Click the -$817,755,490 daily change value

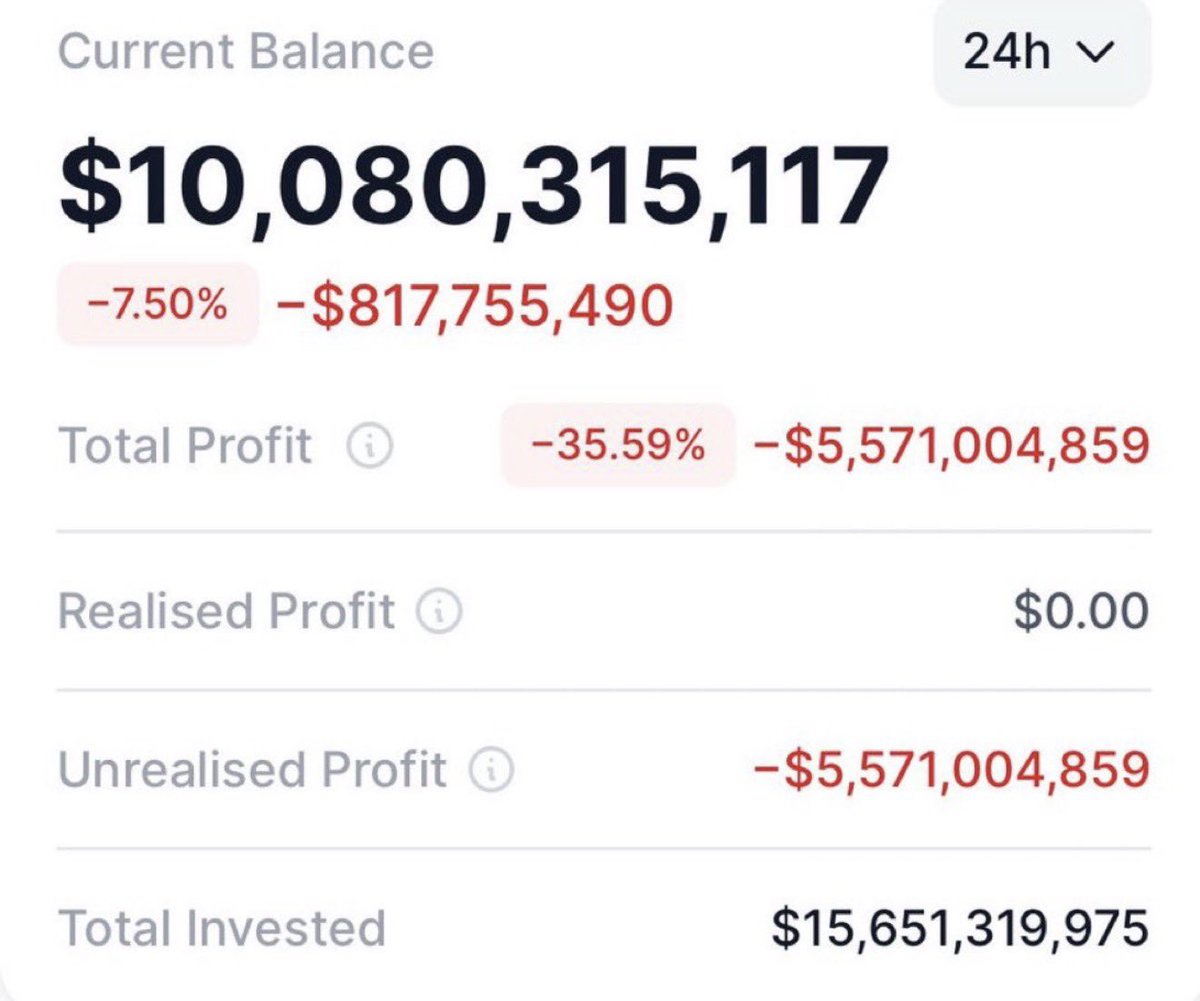pos(473,305)
